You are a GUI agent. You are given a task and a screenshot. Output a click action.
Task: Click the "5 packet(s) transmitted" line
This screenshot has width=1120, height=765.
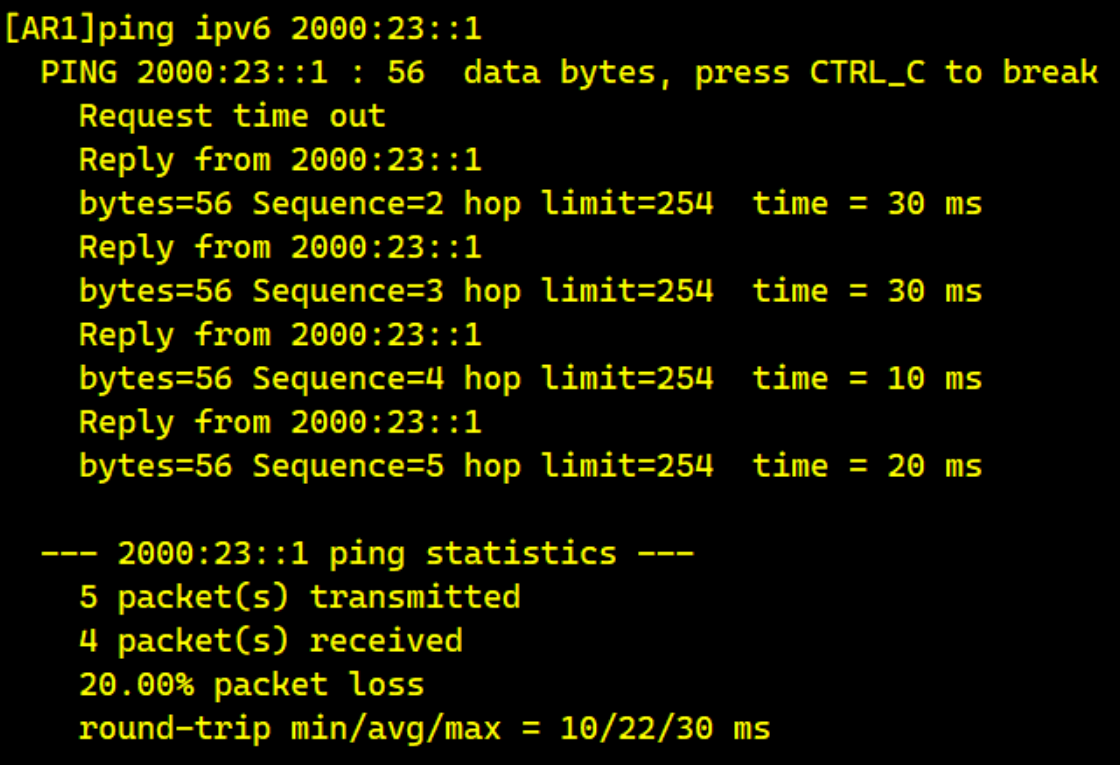click(x=299, y=597)
